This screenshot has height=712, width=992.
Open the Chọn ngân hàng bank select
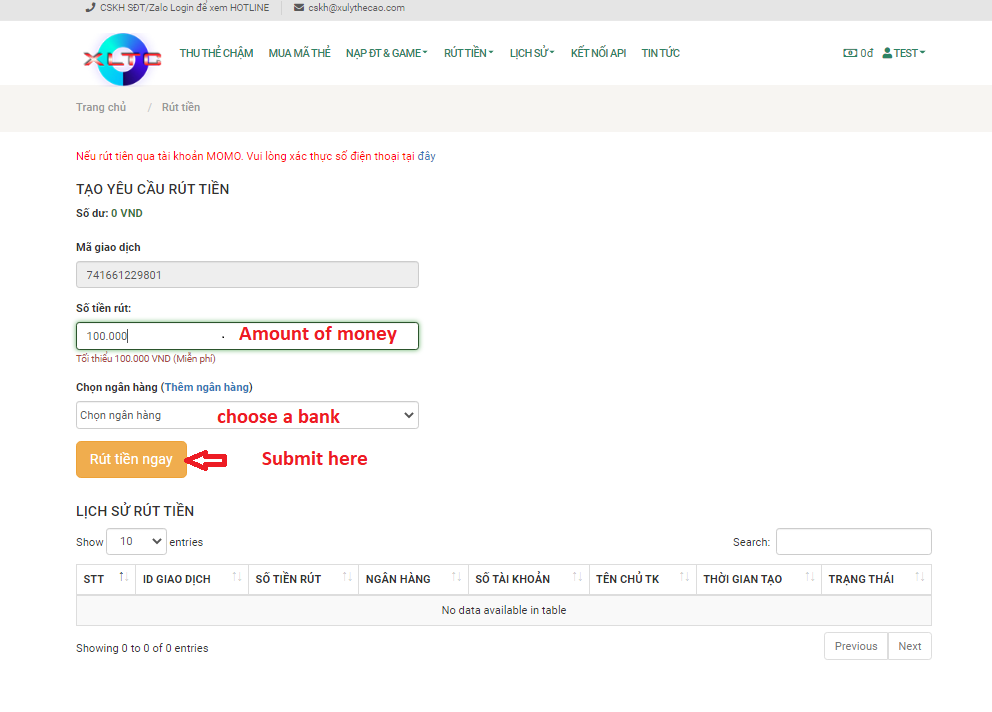[x=247, y=415]
